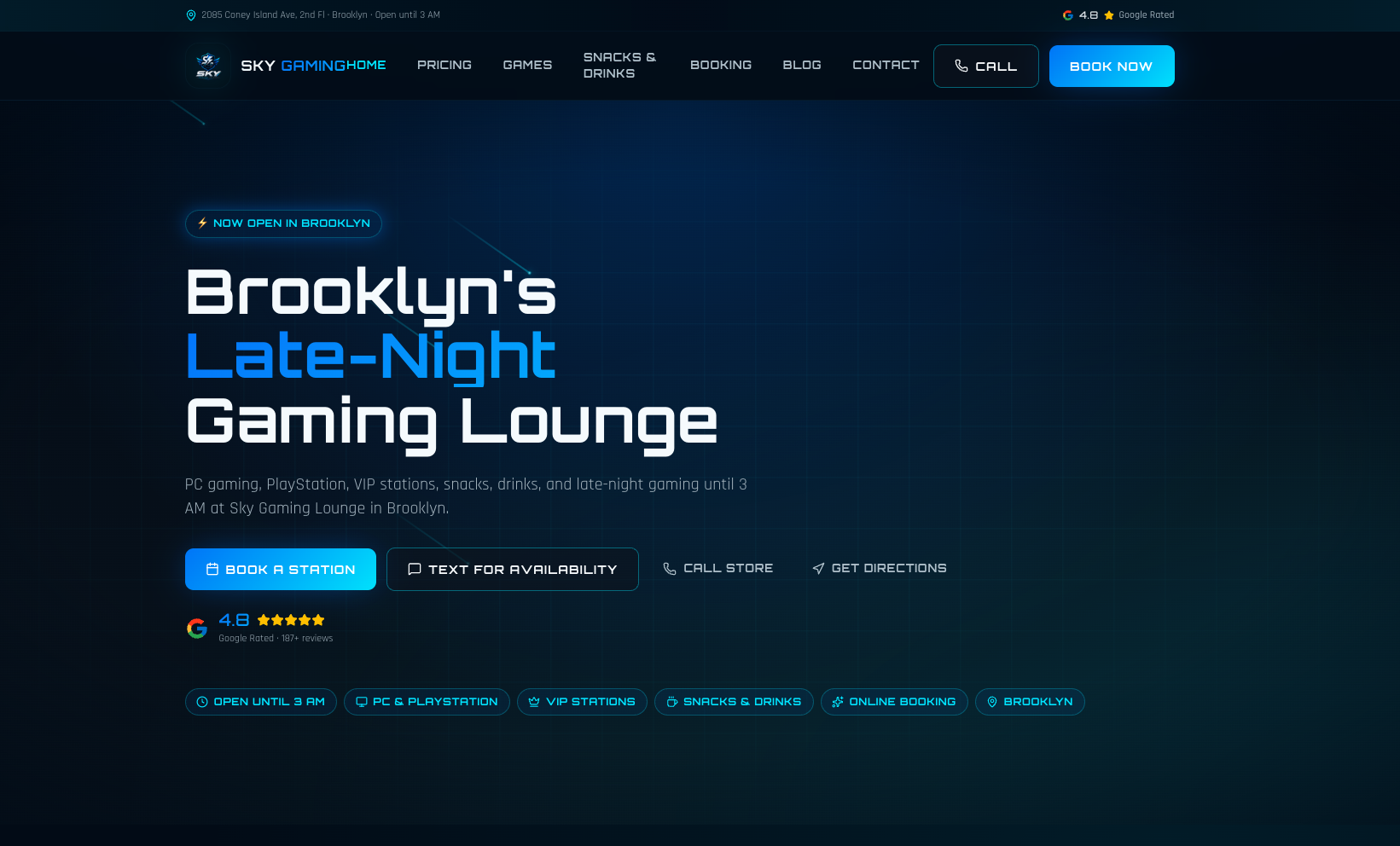Image resolution: width=1400 pixels, height=846 pixels.
Task: Click the PC & PlayStation chip label
Action: (x=435, y=702)
